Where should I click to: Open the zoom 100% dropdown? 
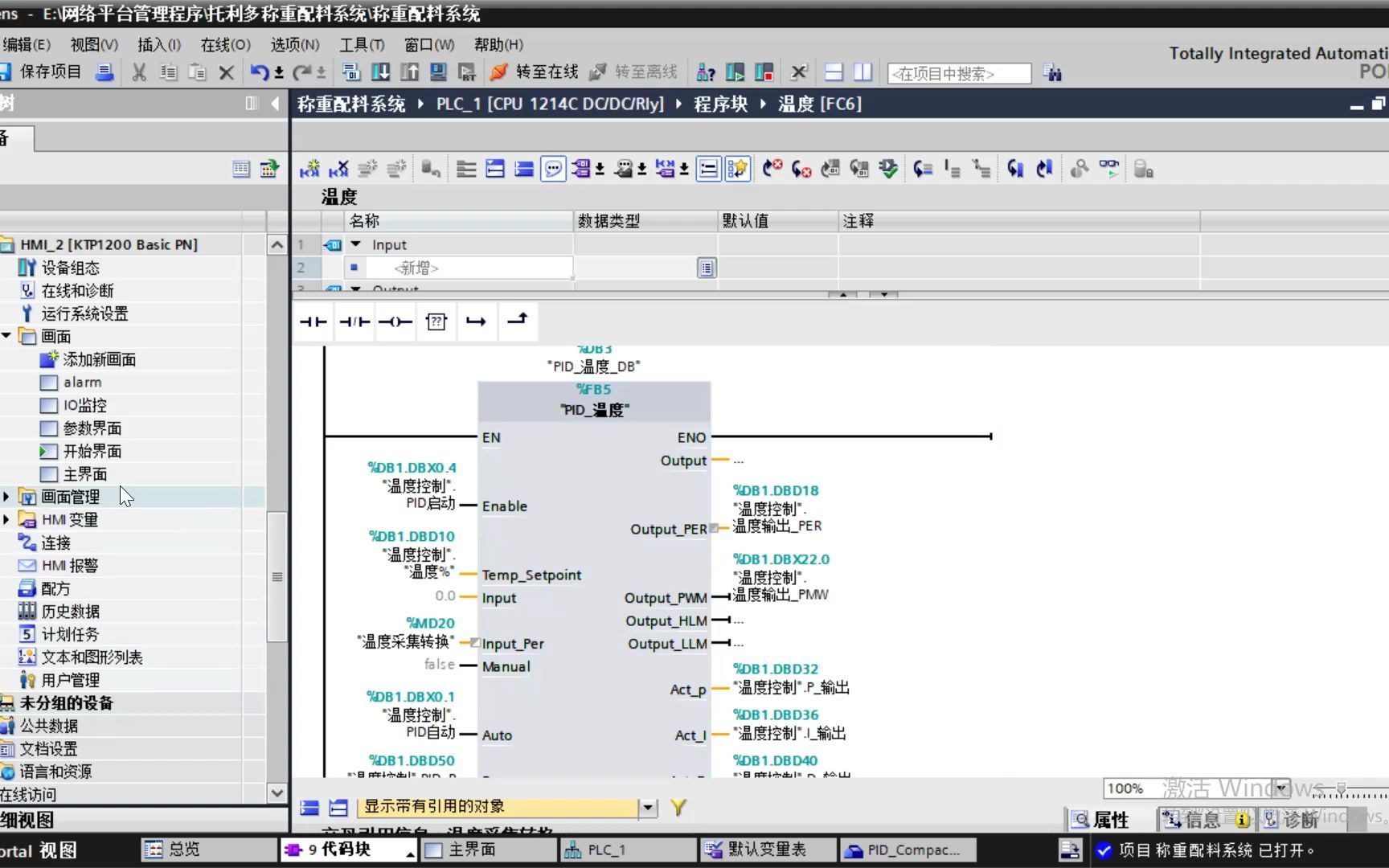click(x=1282, y=788)
